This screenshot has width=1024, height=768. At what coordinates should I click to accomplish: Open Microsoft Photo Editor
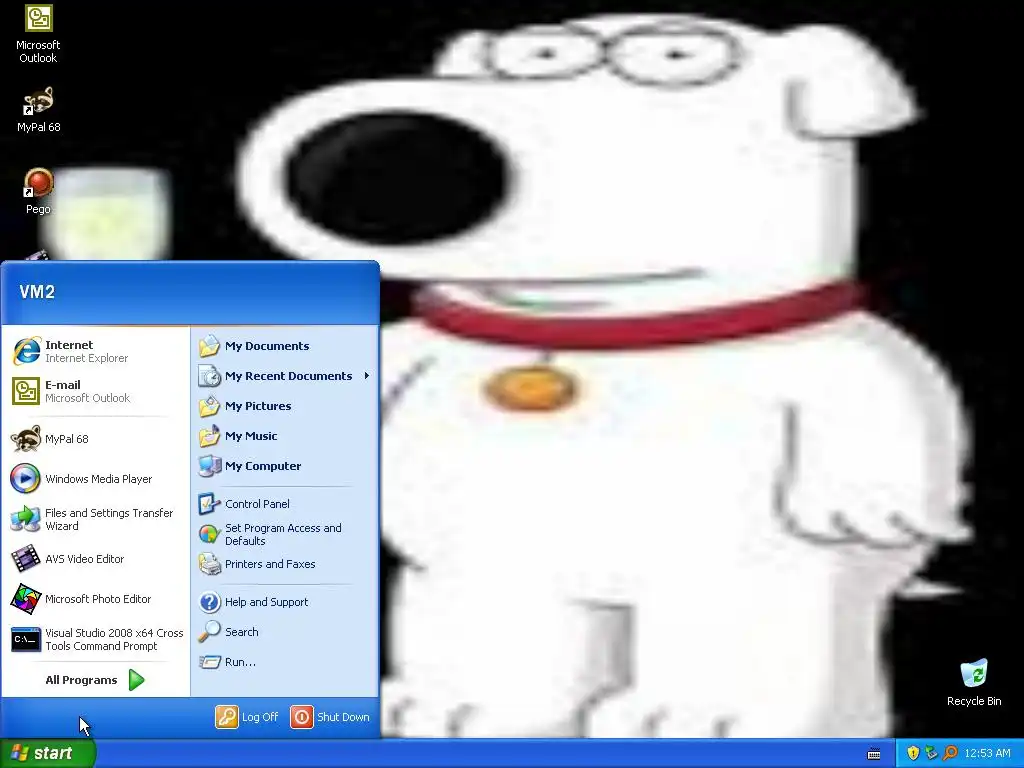coord(95,599)
